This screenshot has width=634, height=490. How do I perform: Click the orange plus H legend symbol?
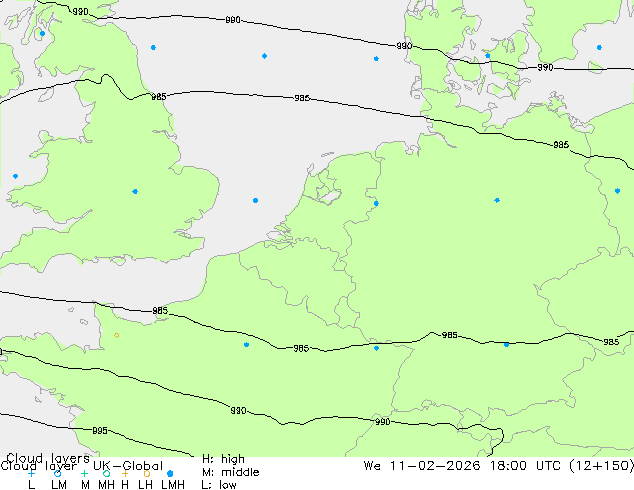click(x=125, y=473)
